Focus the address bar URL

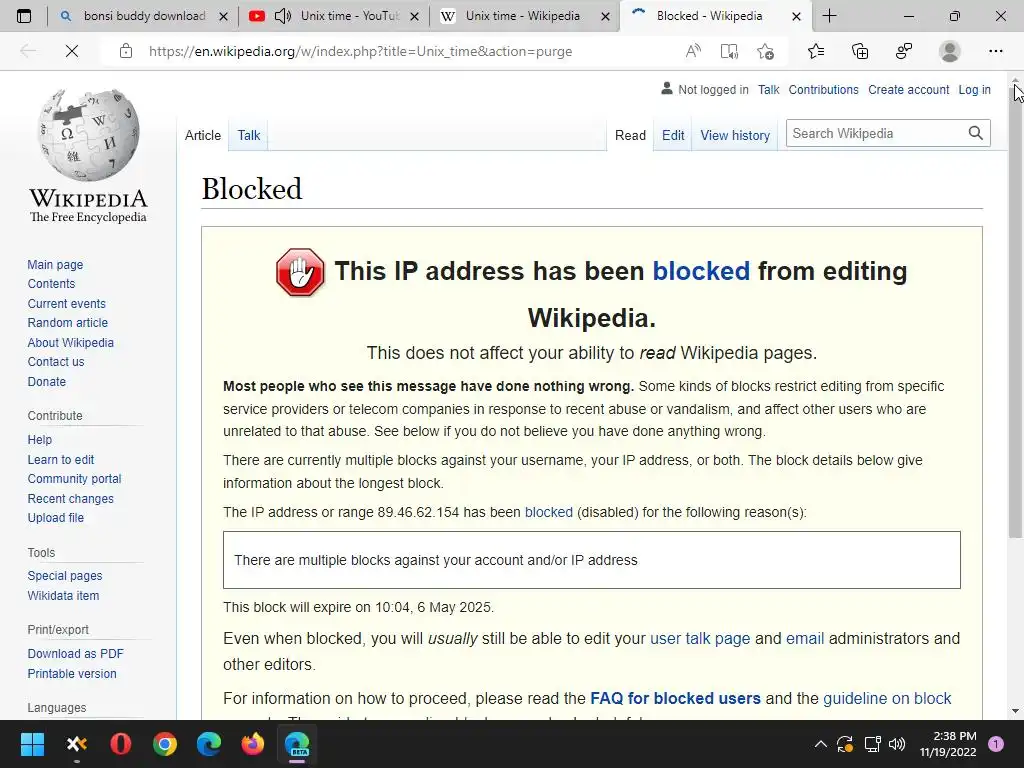[360, 52]
